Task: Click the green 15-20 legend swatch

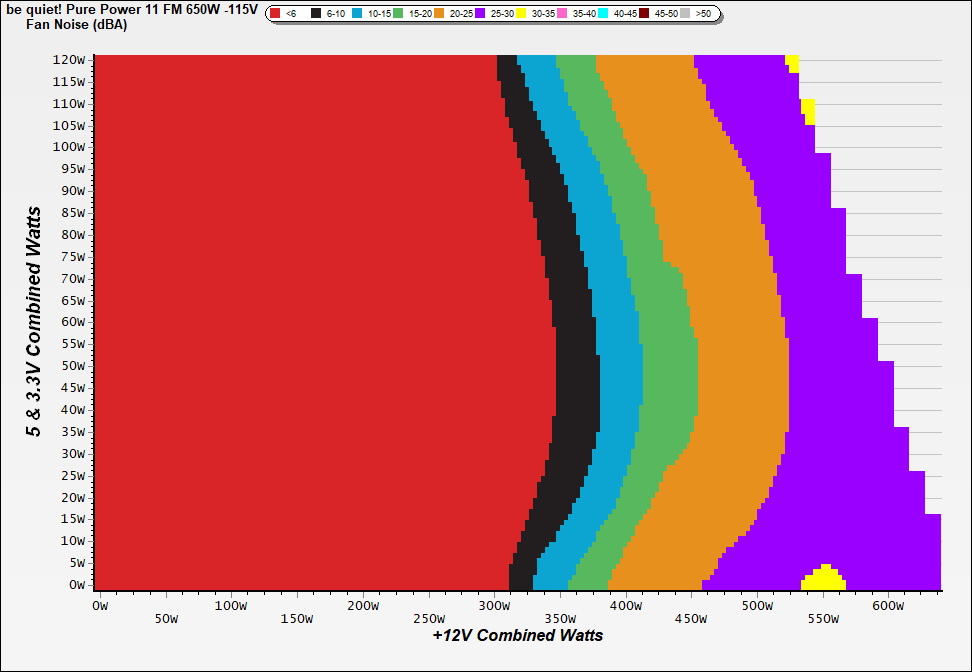Action: pyautogui.click(x=399, y=14)
